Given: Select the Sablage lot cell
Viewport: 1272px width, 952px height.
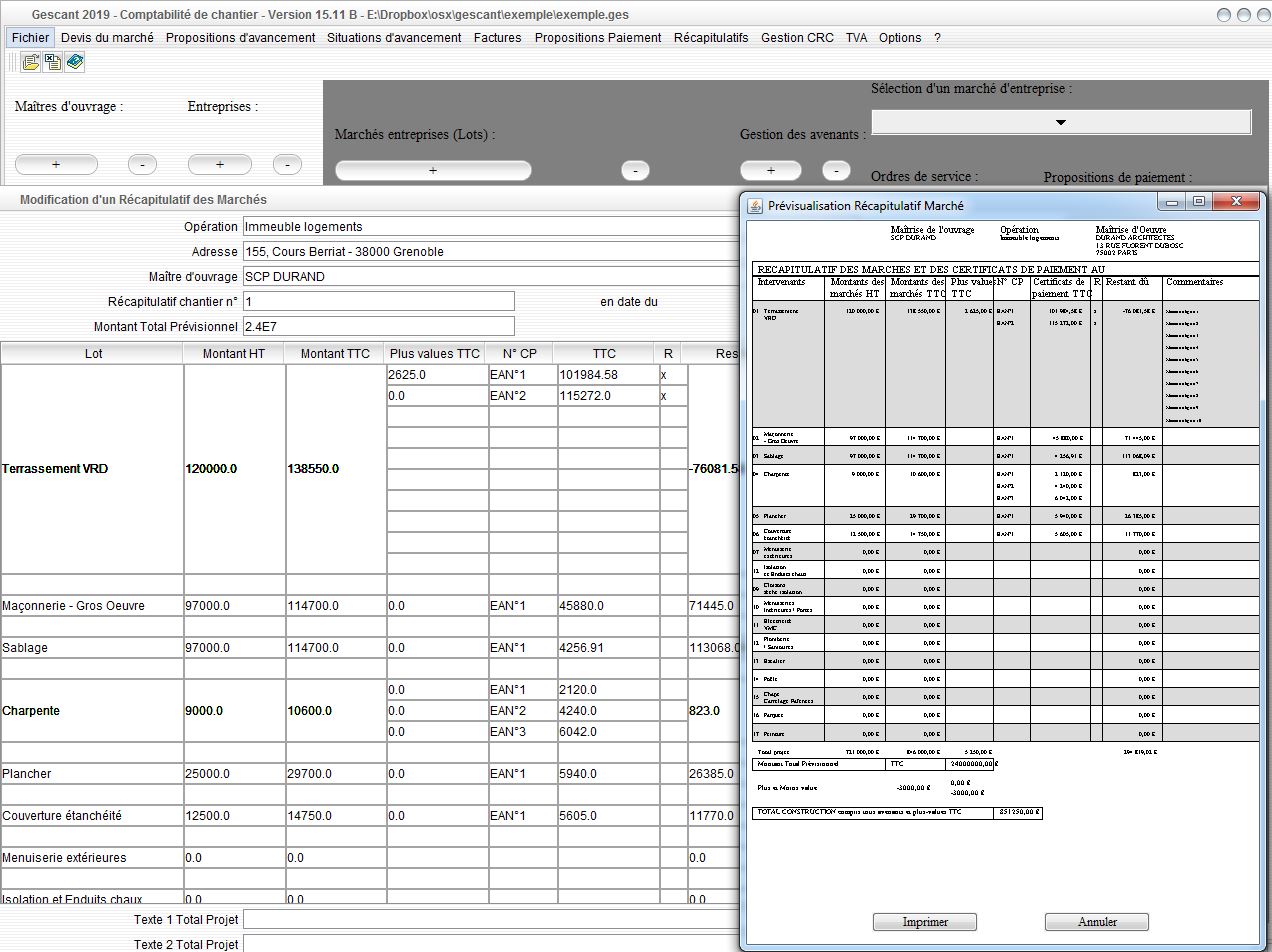Looking at the screenshot, I should coord(92,648).
